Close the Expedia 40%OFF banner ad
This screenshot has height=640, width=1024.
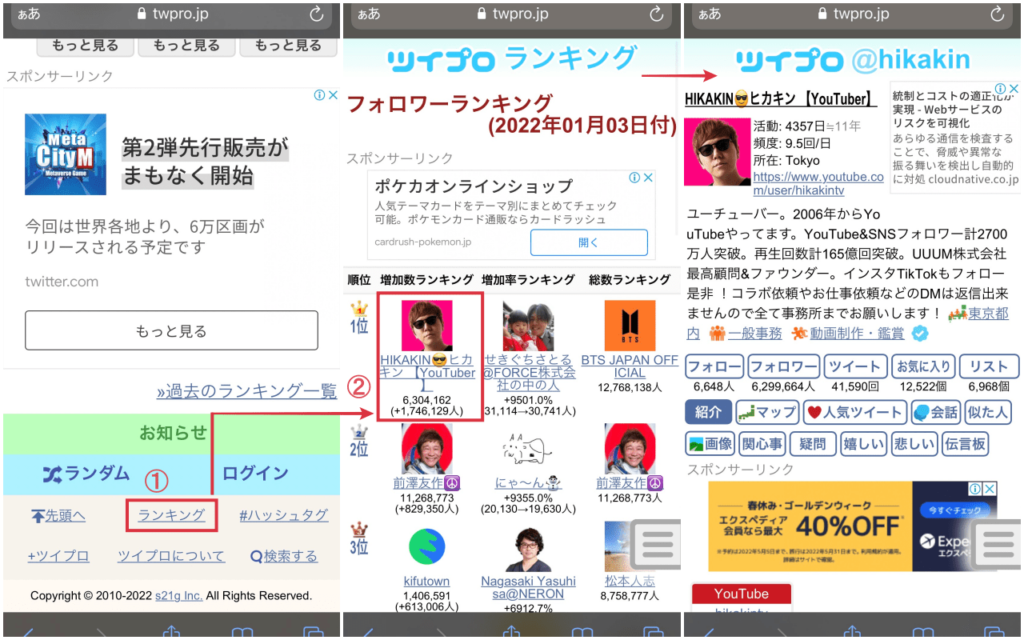[x=990, y=488]
